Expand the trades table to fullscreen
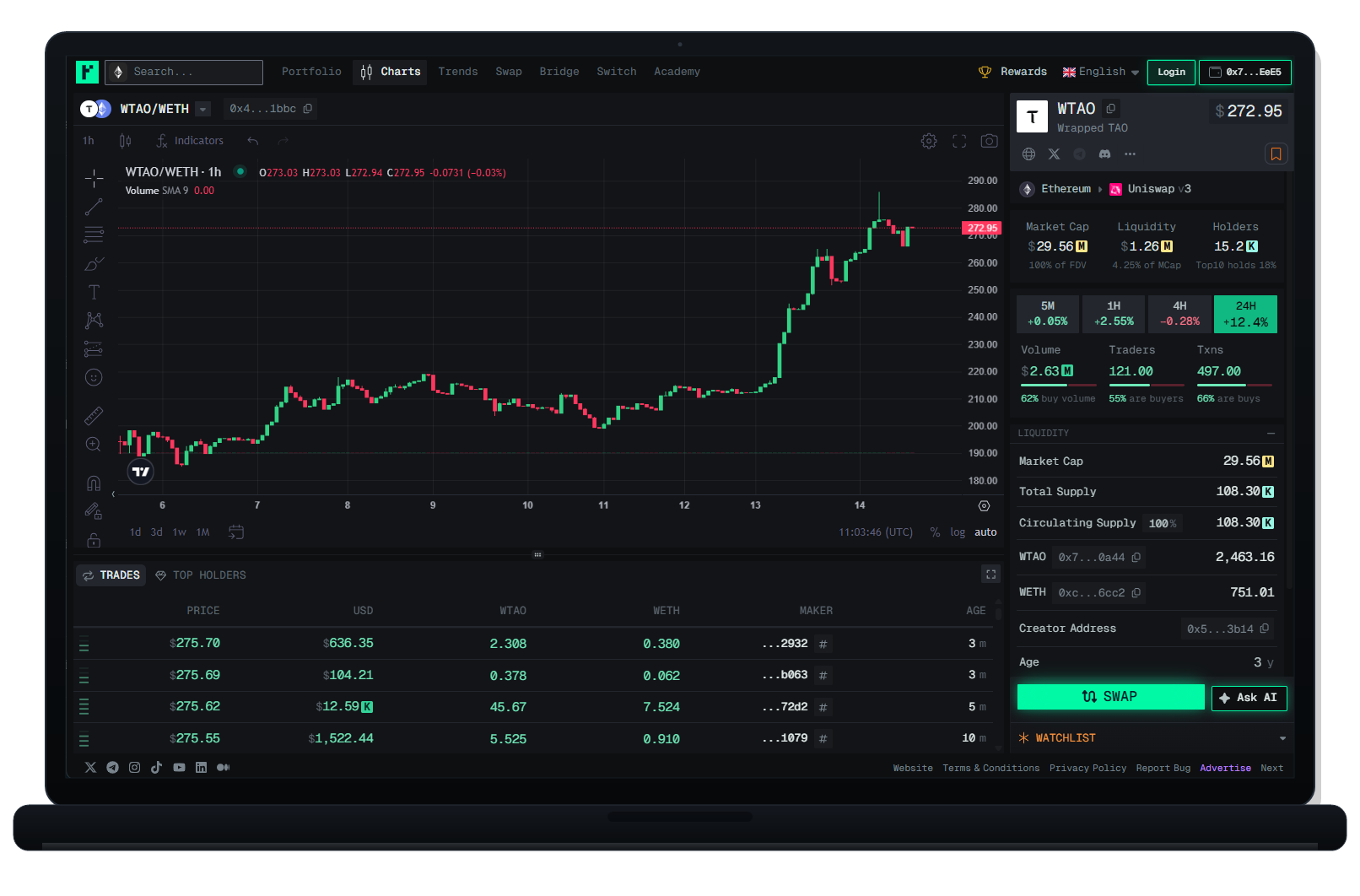 991,575
